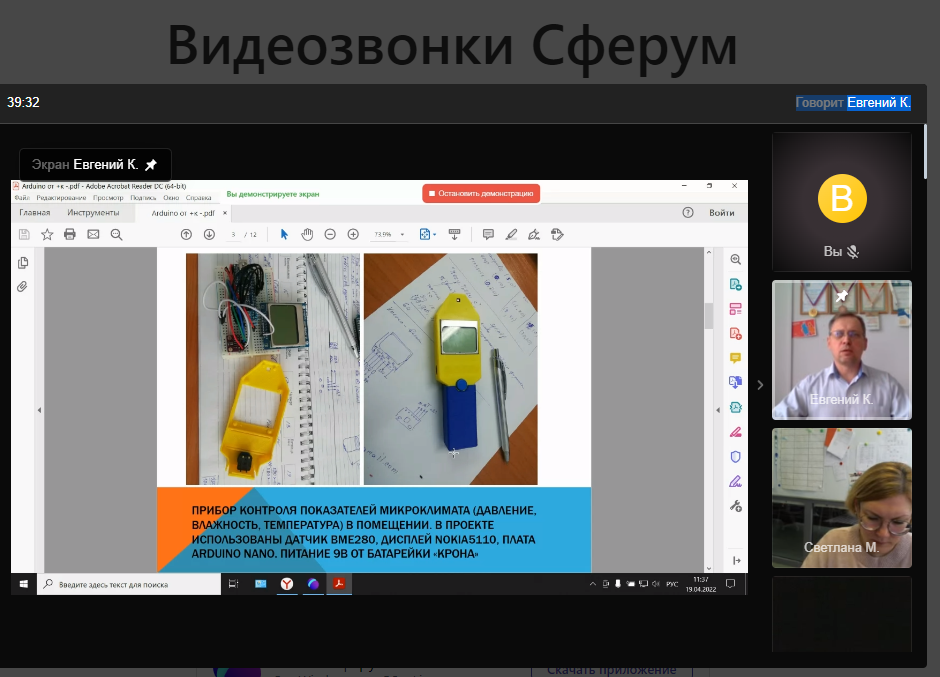
Task: Add the PDF to starred with star icon
Action: pos(47,234)
